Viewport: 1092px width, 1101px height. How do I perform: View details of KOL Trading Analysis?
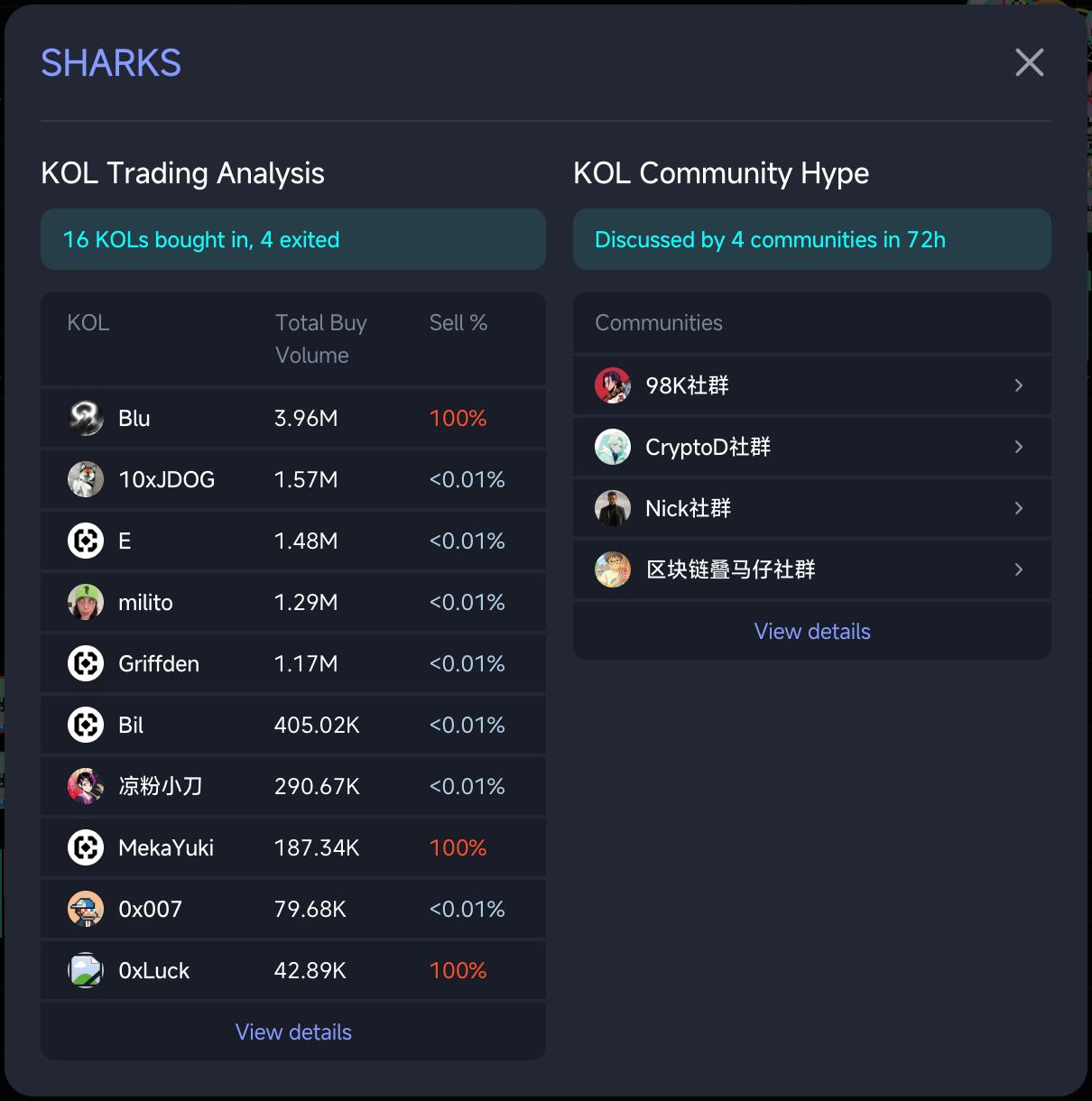(x=293, y=1032)
